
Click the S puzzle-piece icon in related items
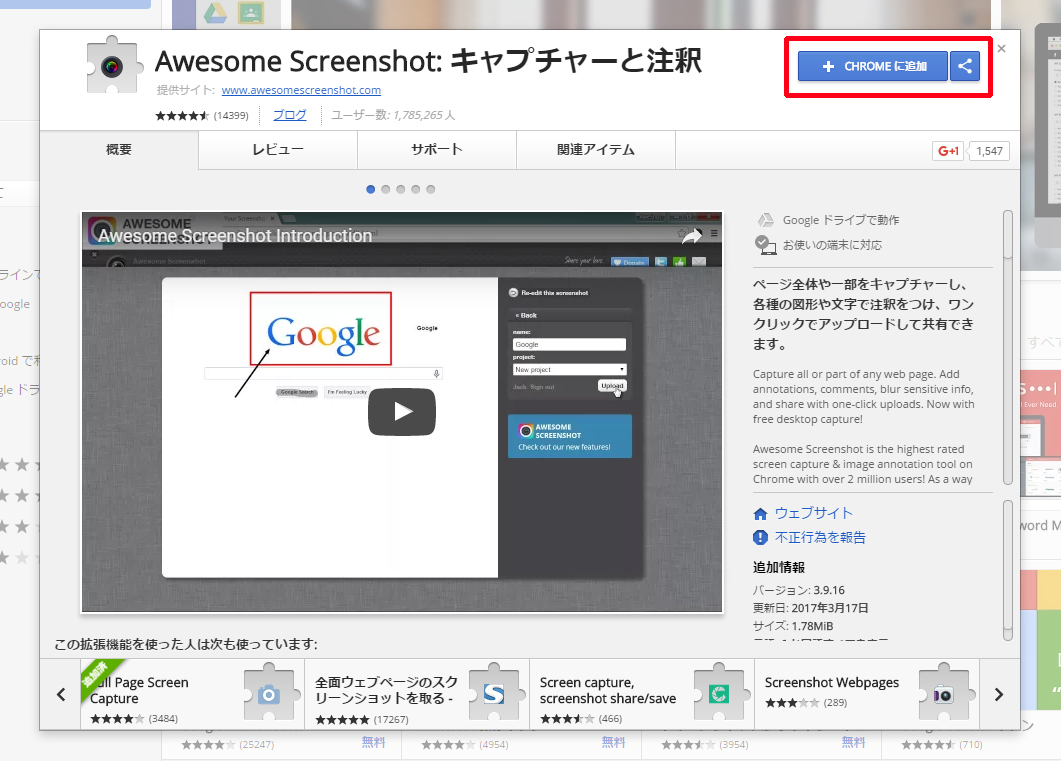[495, 693]
